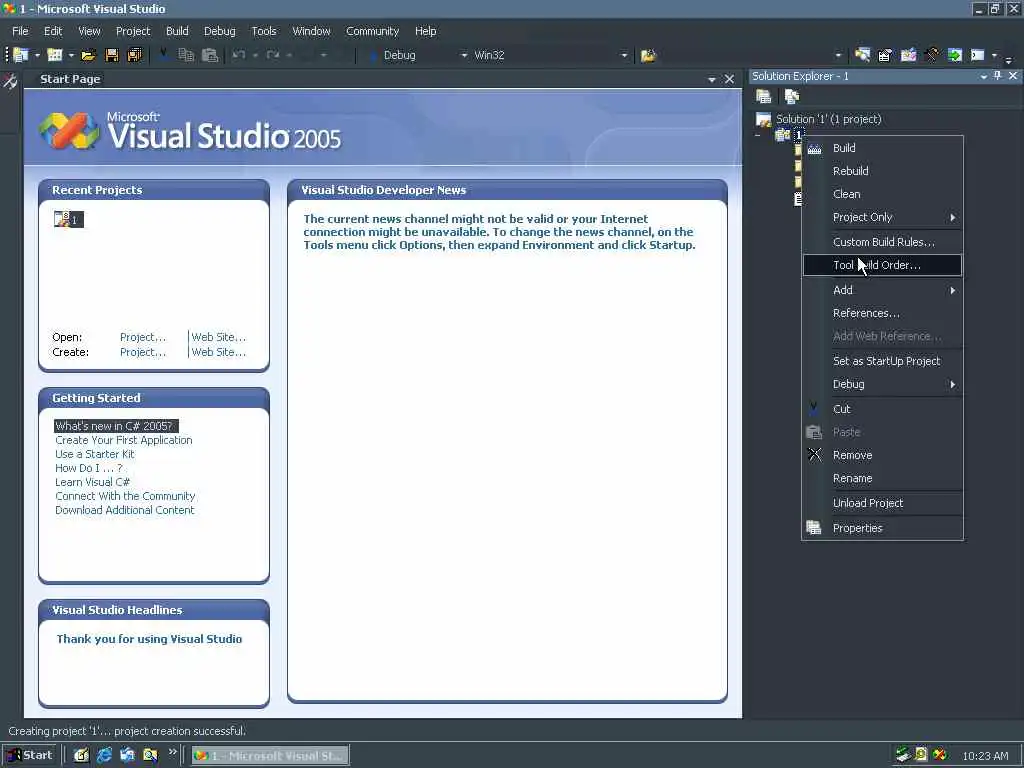Image resolution: width=1024 pixels, height=768 pixels.
Task: Click Solution Explorer Properties toolbar icon
Action: point(763,97)
